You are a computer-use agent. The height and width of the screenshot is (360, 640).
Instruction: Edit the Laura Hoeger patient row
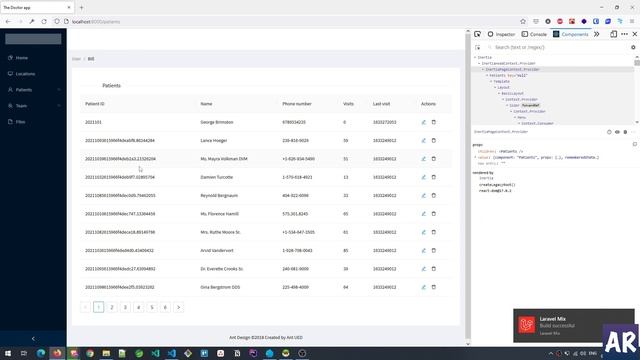(424, 140)
